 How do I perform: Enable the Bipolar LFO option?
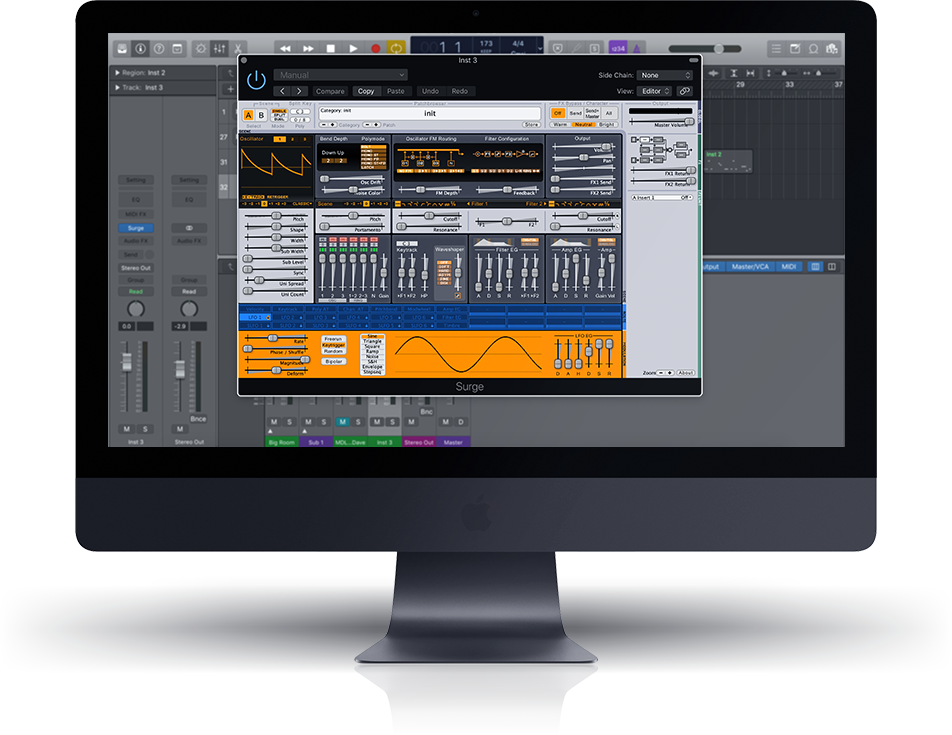tap(333, 361)
